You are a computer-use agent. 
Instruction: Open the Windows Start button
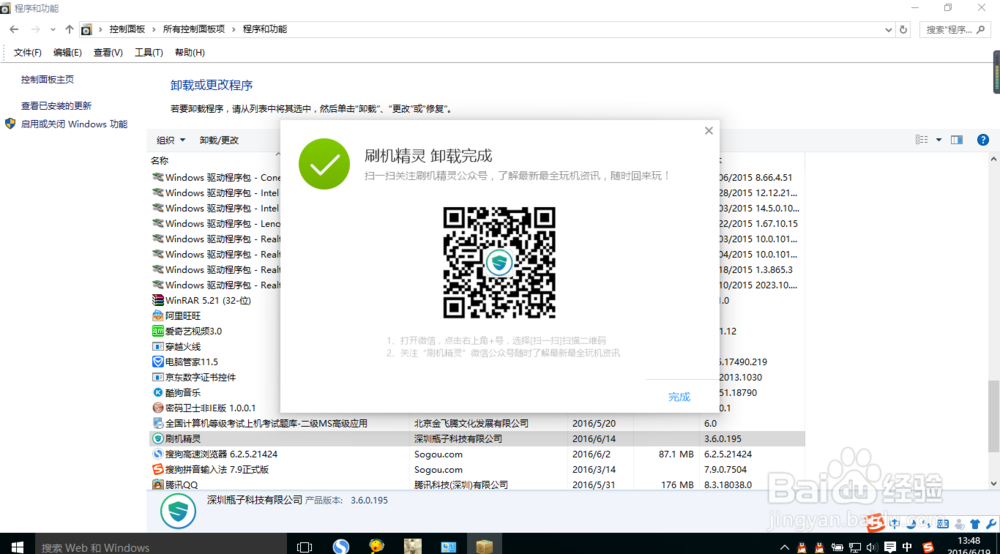coord(17,546)
